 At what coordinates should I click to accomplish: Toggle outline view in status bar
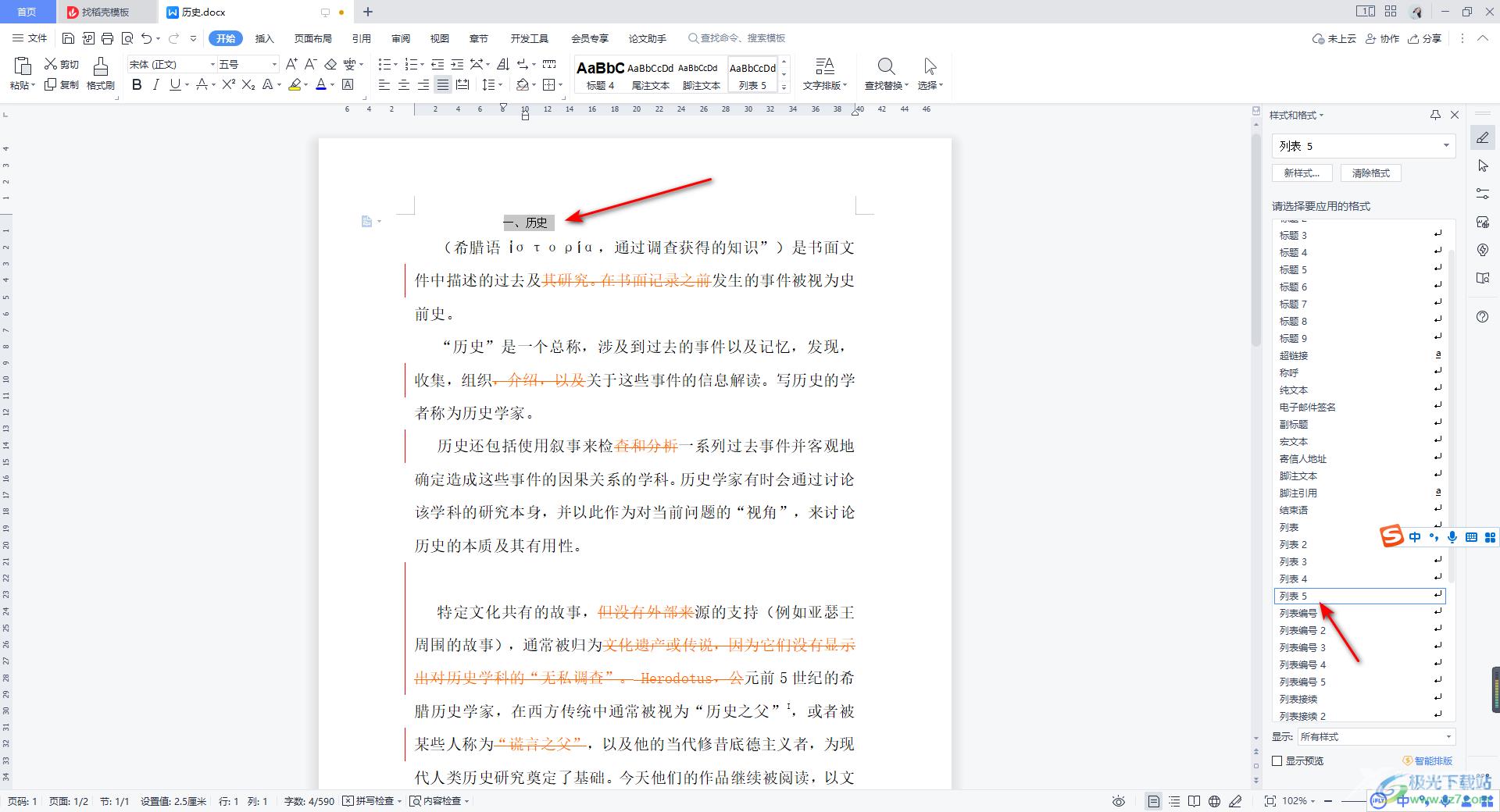point(1173,801)
